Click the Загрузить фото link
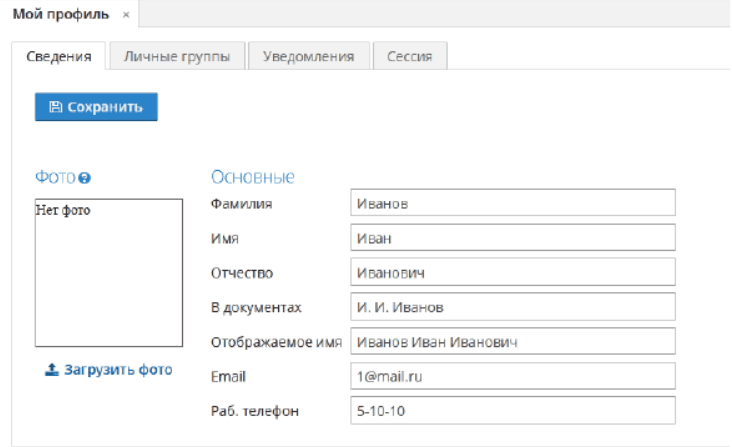 tap(109, 370)
